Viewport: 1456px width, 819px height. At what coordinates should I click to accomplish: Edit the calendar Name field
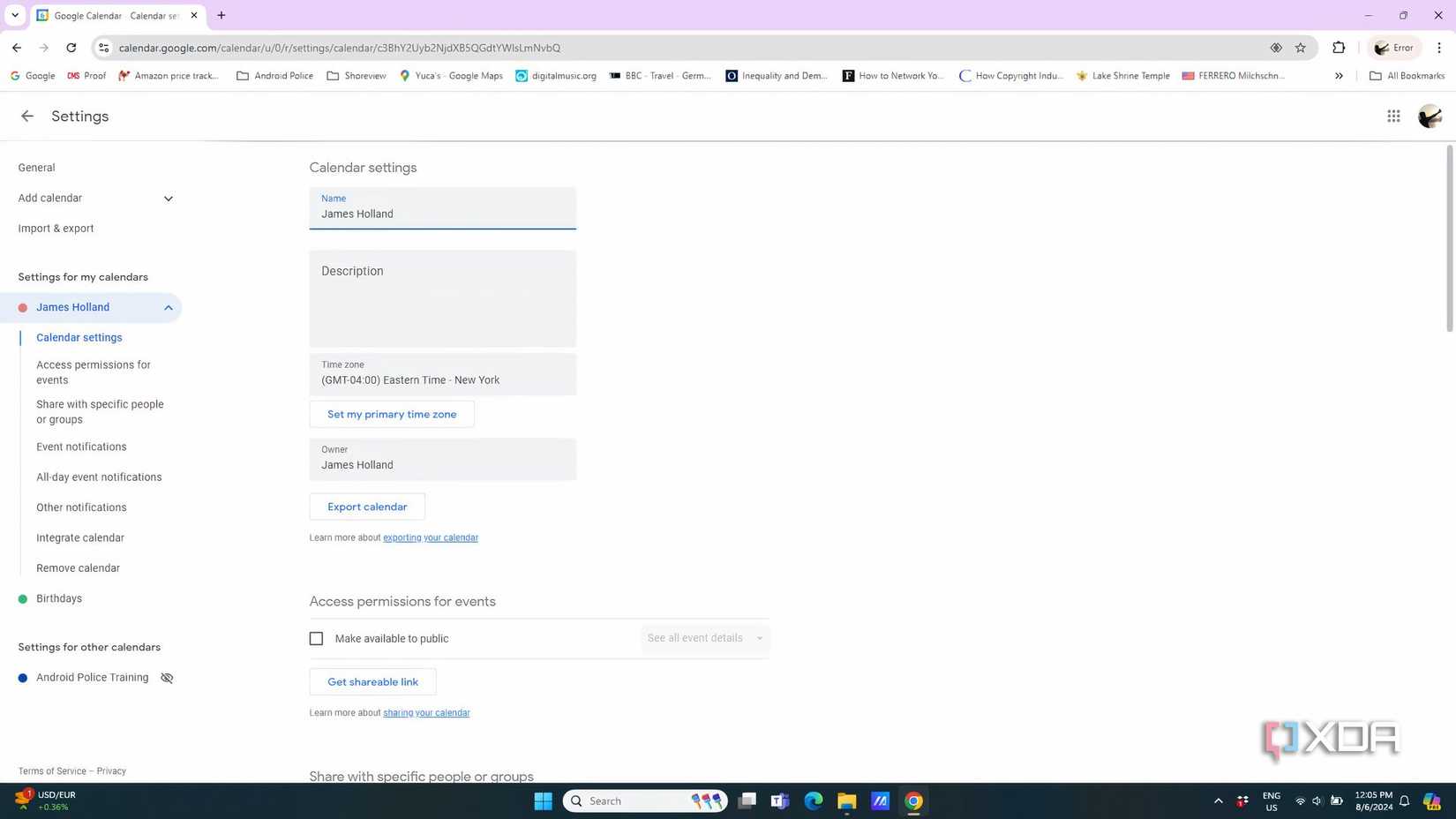coord(442,208)
